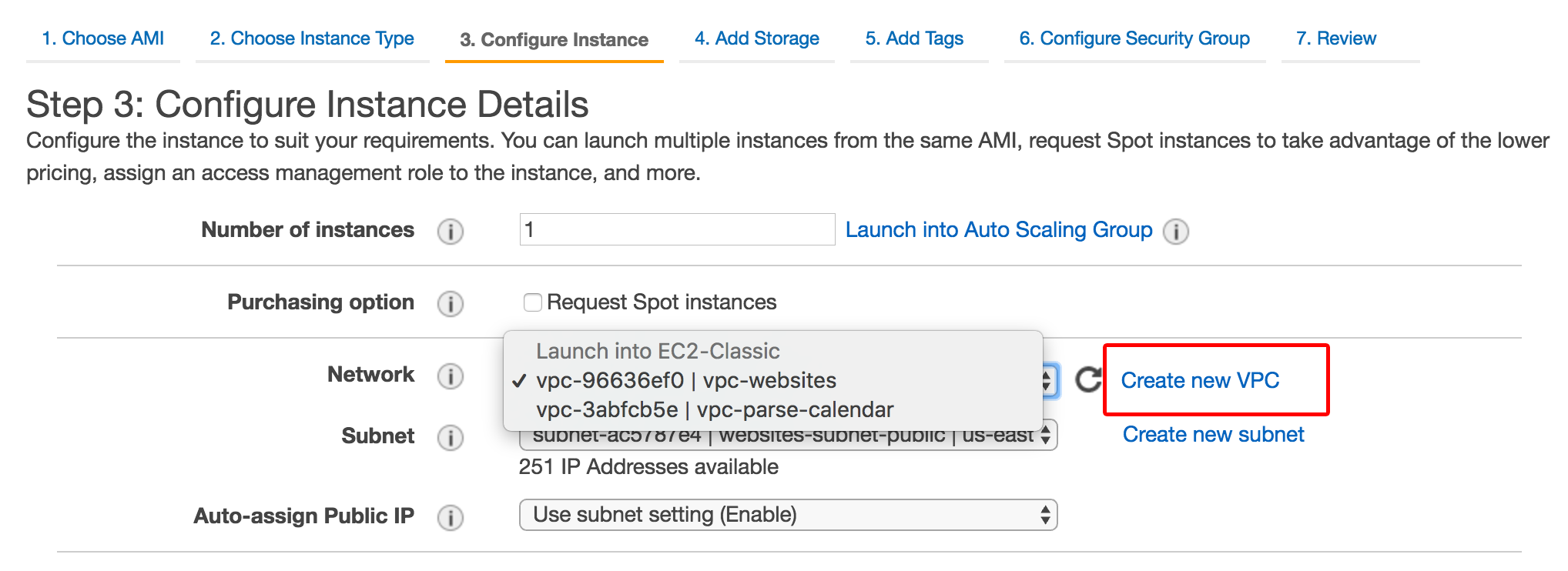Open the Configure Security Group tab

[1134, 38]
